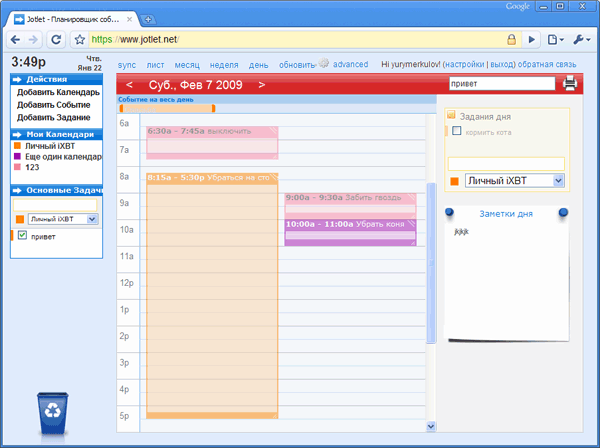Viewport: 600px width, 448px height.
Task: Click the Заметки дня heading
Action: [506, 214]
